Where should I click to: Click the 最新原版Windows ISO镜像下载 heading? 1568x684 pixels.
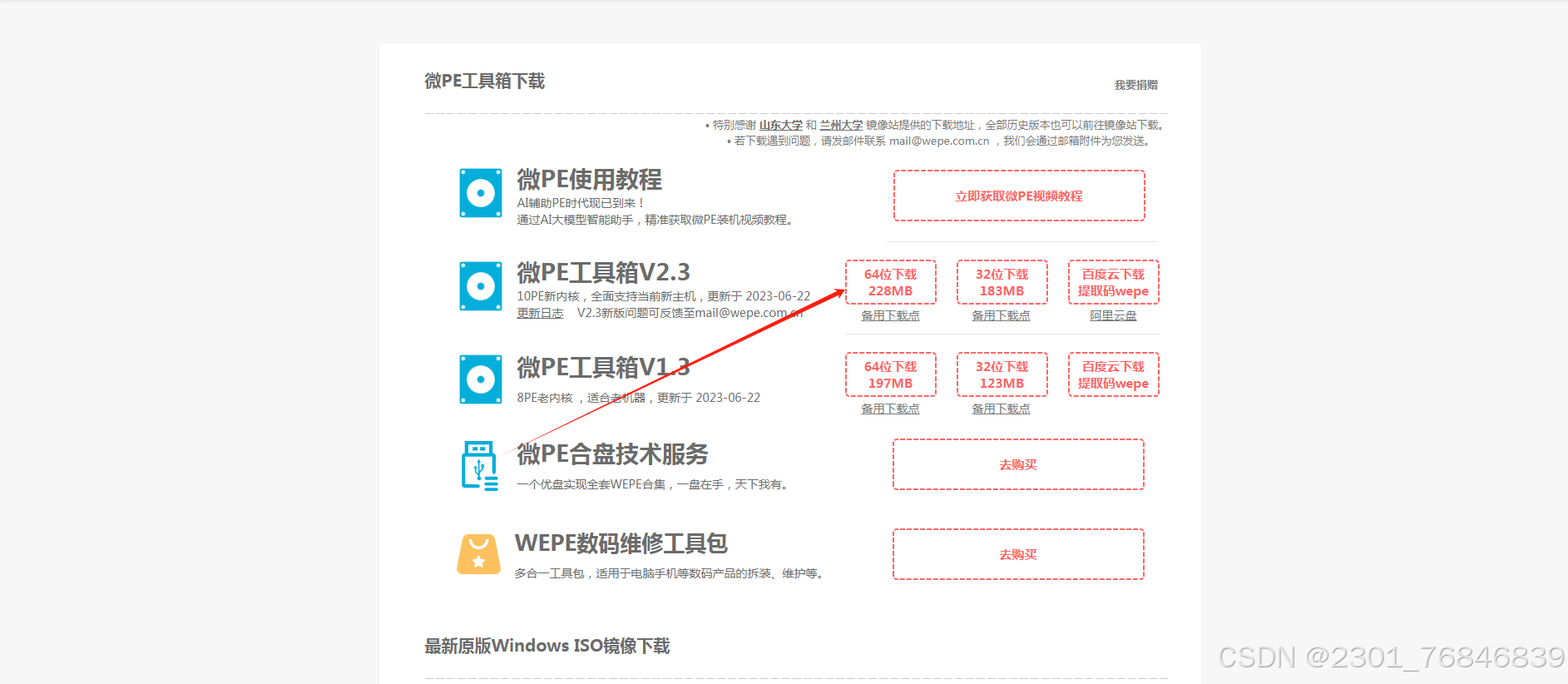[547, 646]
